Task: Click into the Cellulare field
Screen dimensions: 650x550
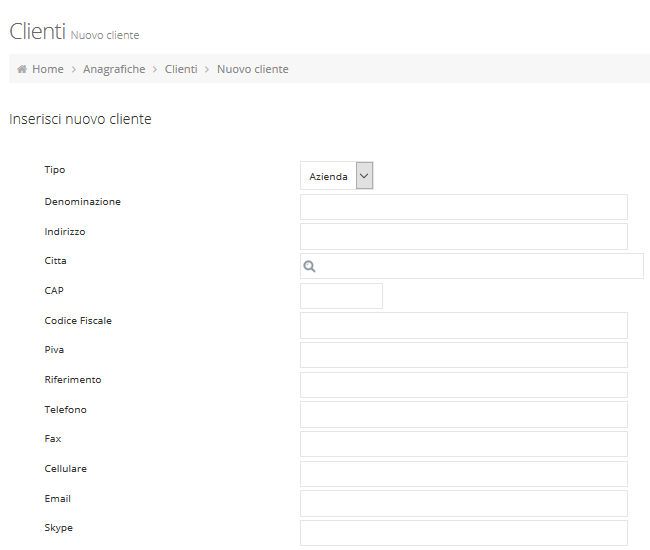Action: [x=463, y=474]
